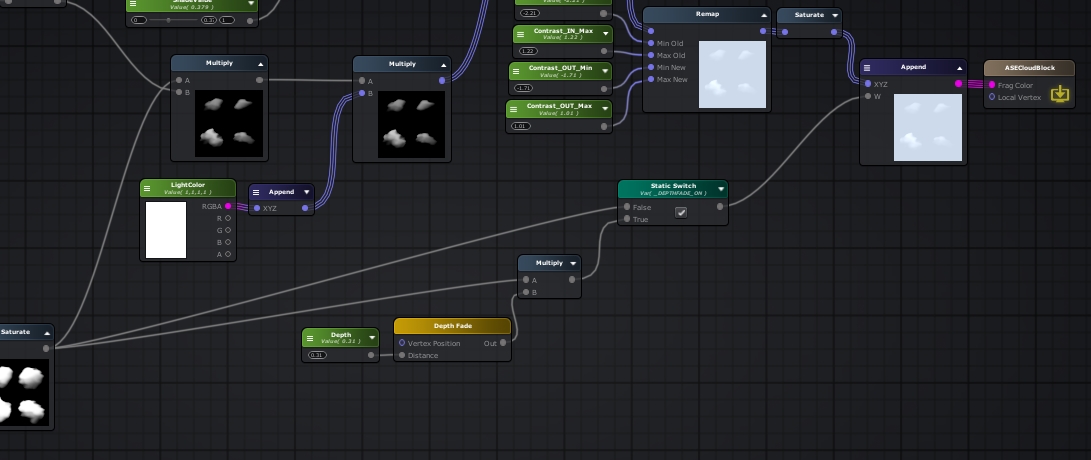Open the white LightColor color swatch
The image size is (1091, 460).
(x=166, y=230)
